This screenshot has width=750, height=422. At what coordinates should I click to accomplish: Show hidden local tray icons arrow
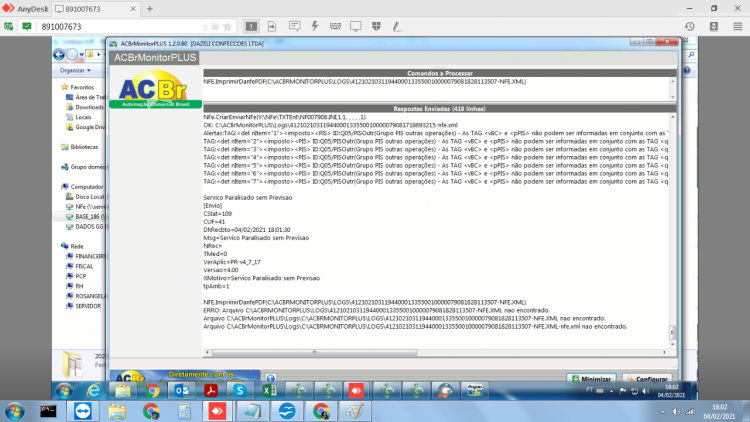[662, 411]
